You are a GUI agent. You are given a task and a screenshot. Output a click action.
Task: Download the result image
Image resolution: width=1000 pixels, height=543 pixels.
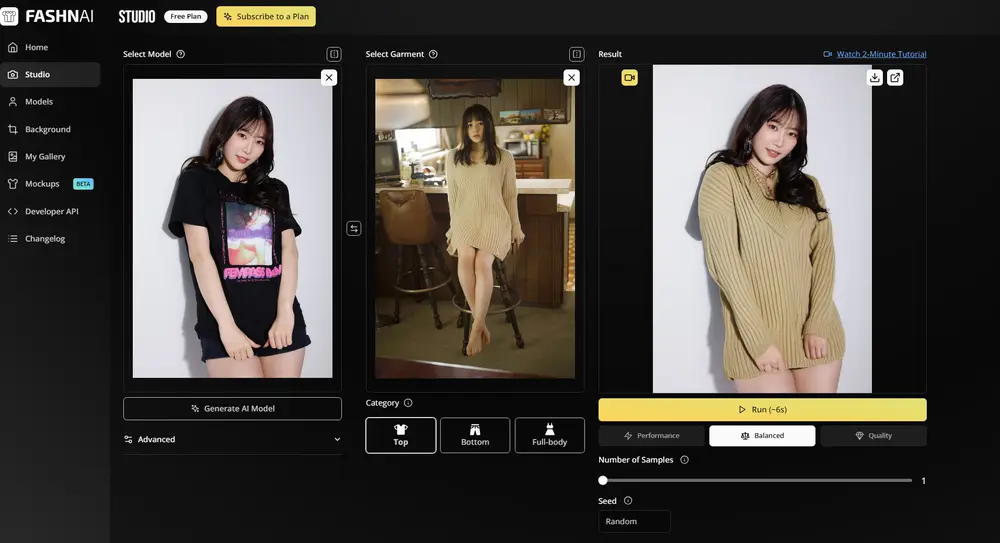[x=875, y=77]
